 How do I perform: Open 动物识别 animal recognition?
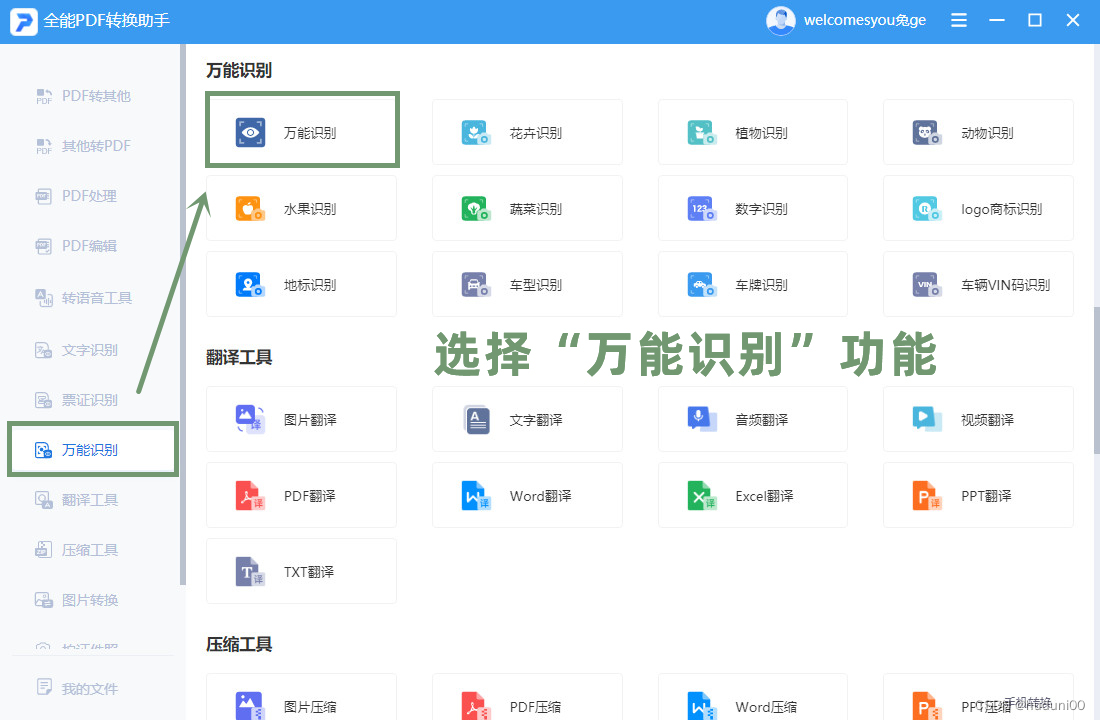click(x=978, y=131)
